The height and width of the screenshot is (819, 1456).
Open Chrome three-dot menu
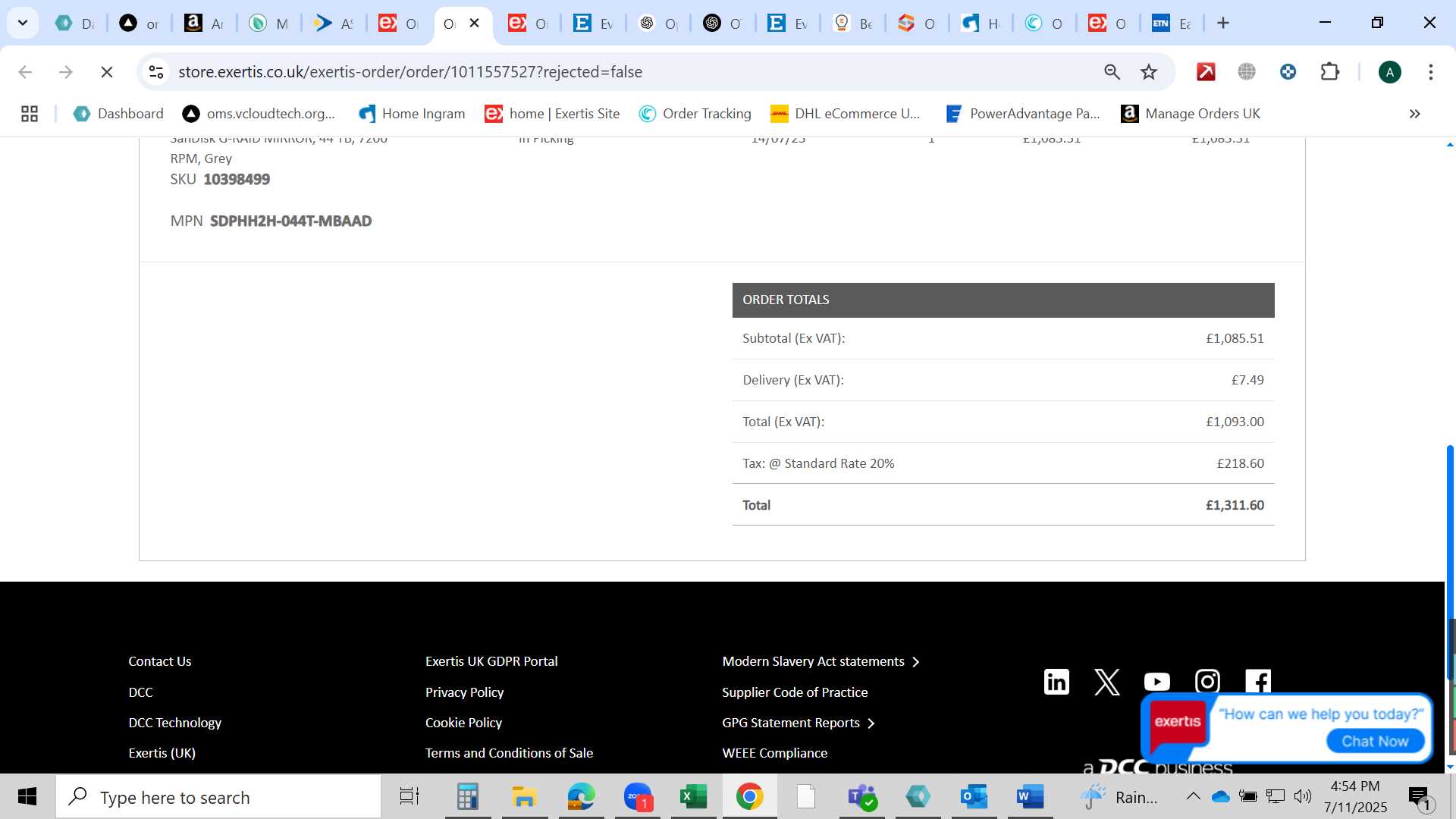click(1431, 72)
